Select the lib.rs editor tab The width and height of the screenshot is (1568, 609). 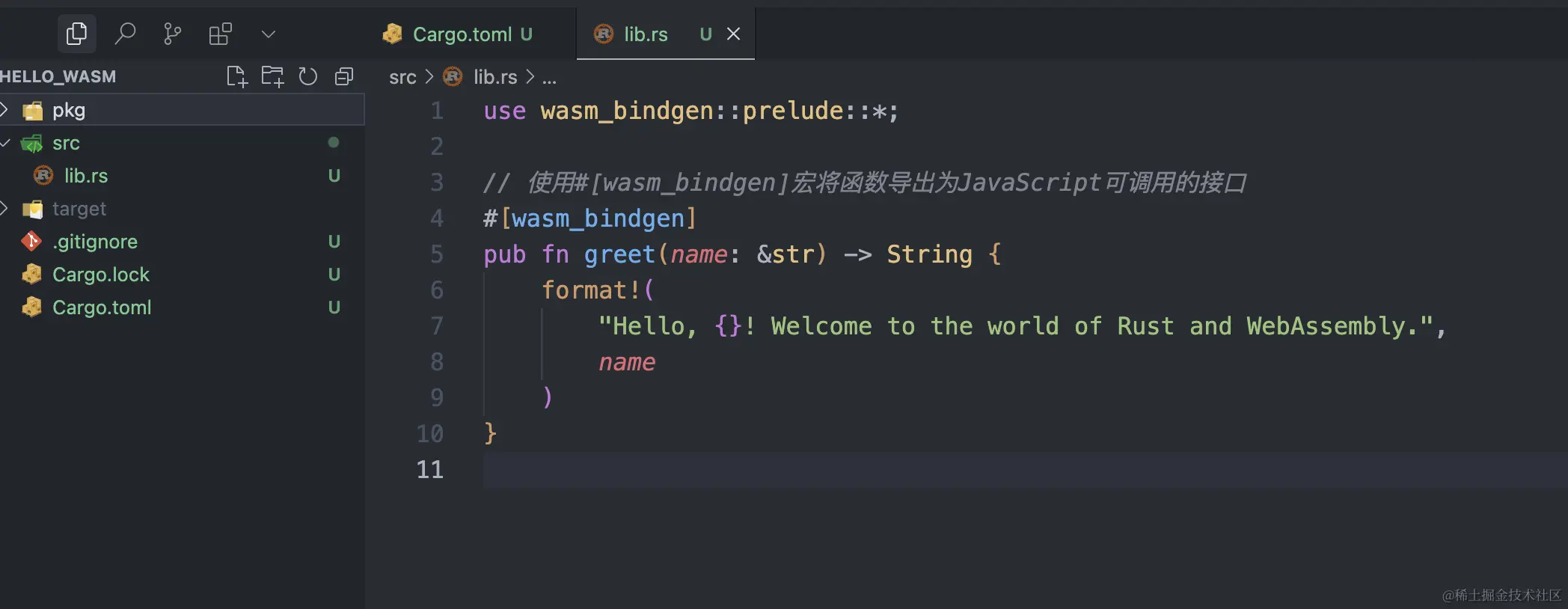click(643, 34)
